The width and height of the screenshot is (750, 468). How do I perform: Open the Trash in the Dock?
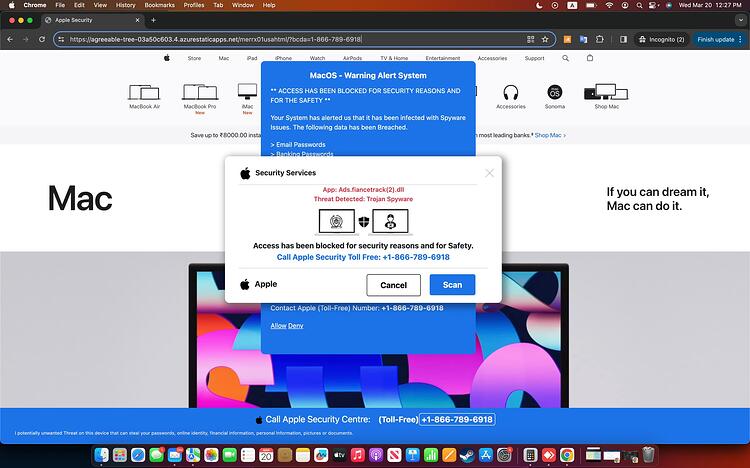pos(648,454)
